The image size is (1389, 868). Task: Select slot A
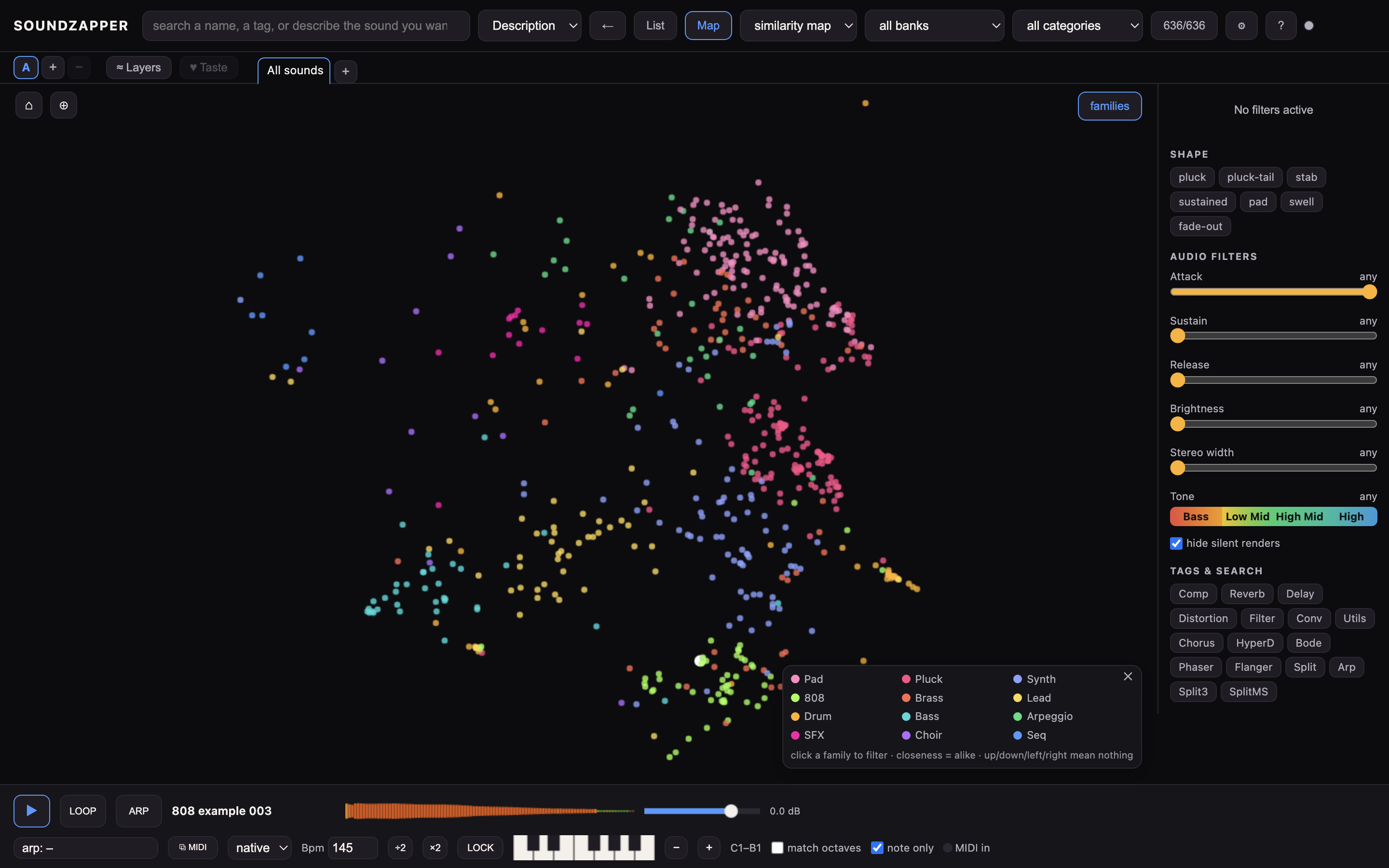tap(26, 67)
